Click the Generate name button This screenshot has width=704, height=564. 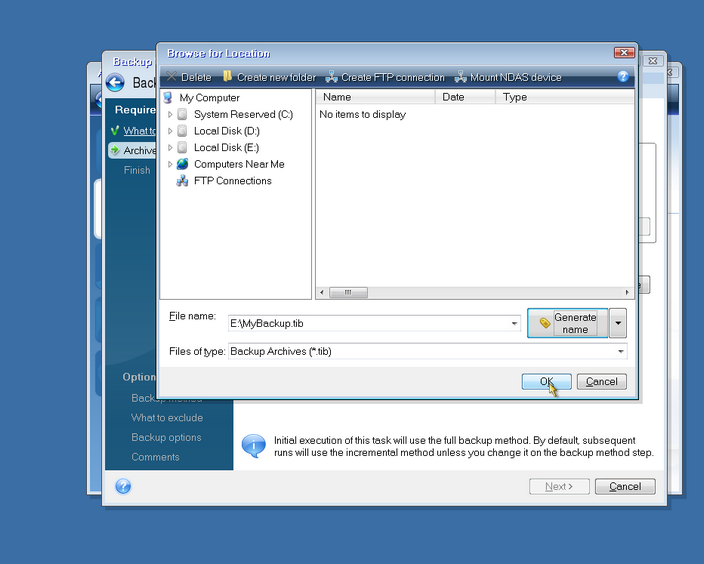click(568, 323)
